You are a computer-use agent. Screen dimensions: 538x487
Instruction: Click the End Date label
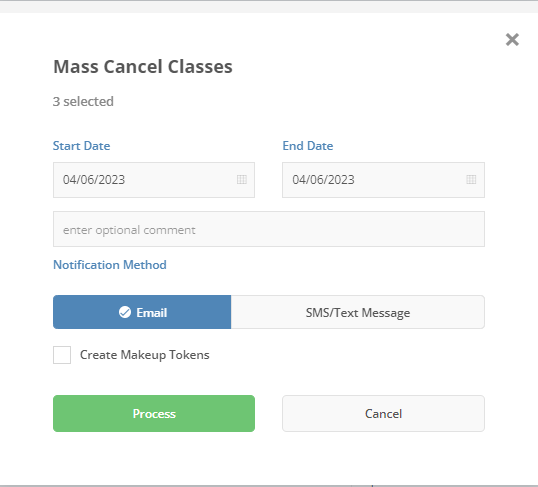pos(308,146)
